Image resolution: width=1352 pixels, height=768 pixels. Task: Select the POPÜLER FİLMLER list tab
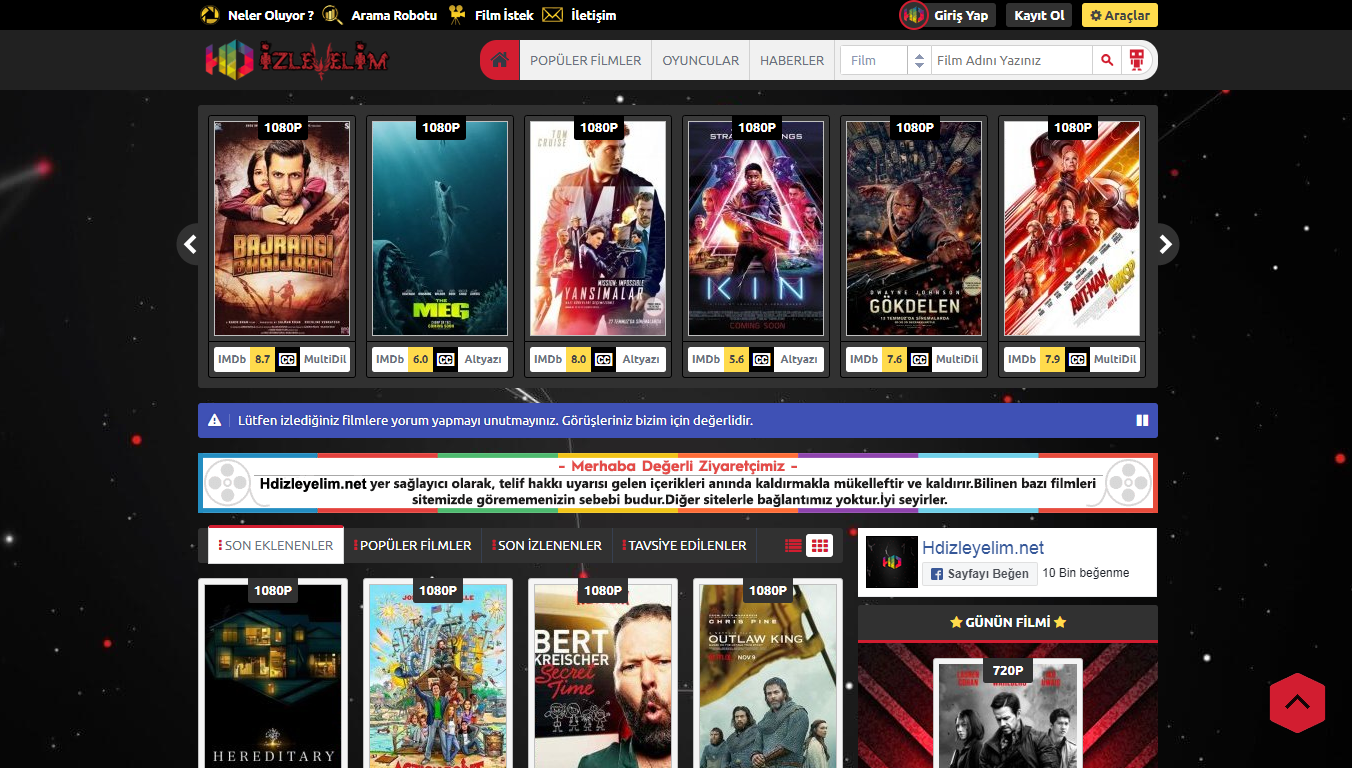pos(413,545)
